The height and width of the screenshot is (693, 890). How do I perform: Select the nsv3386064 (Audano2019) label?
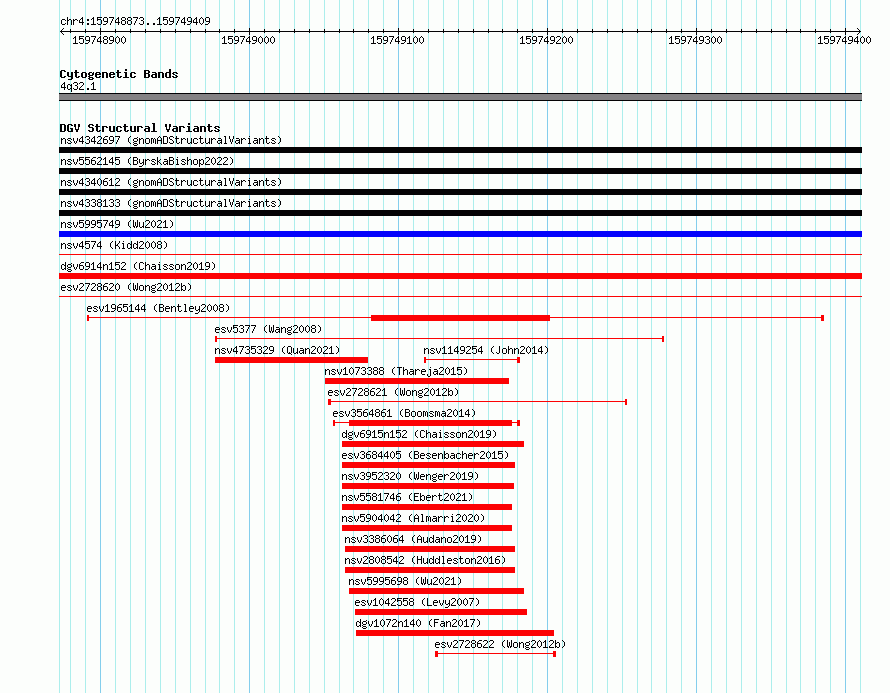click(x=413, y=539)
